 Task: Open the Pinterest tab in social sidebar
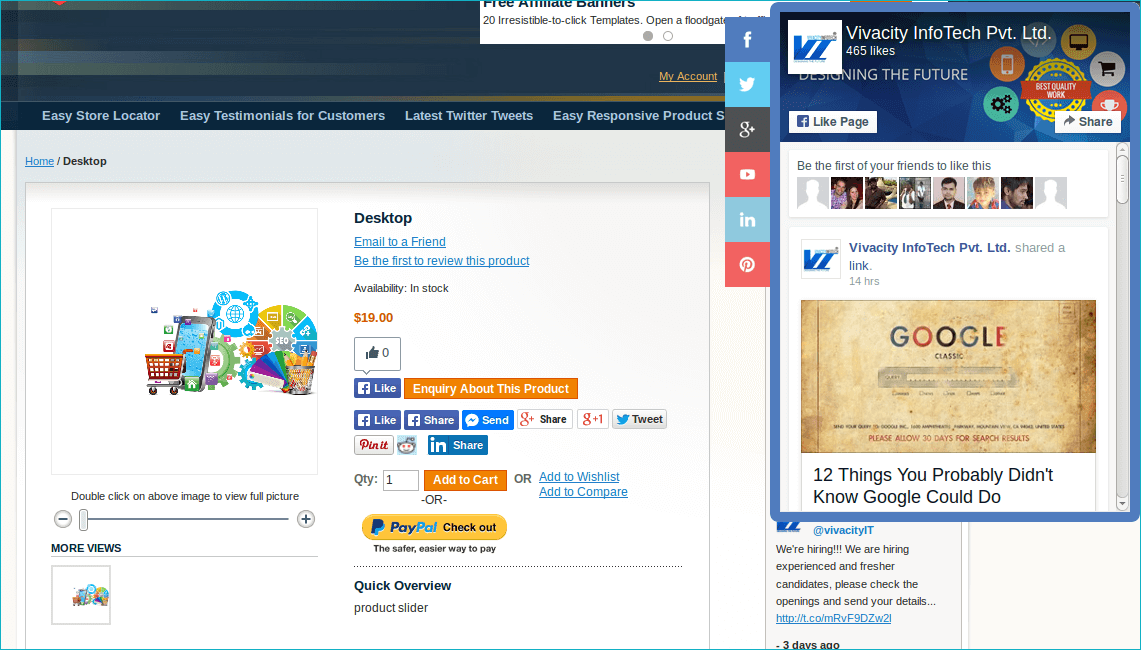(x=747, y=265)
